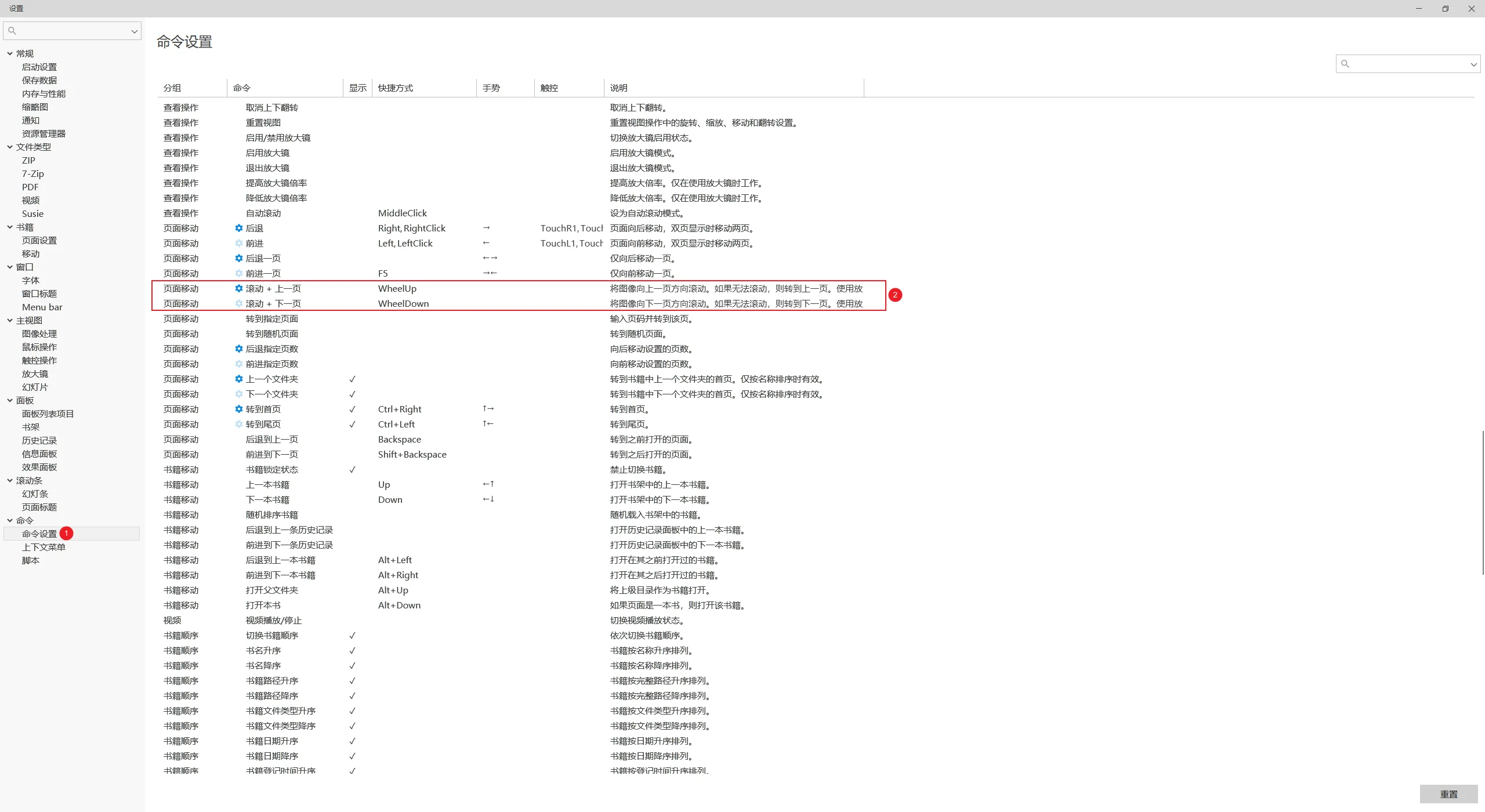Click gear icon beside 转到首页 command
The image size is (1485, 812).
(x=238, y=409)
